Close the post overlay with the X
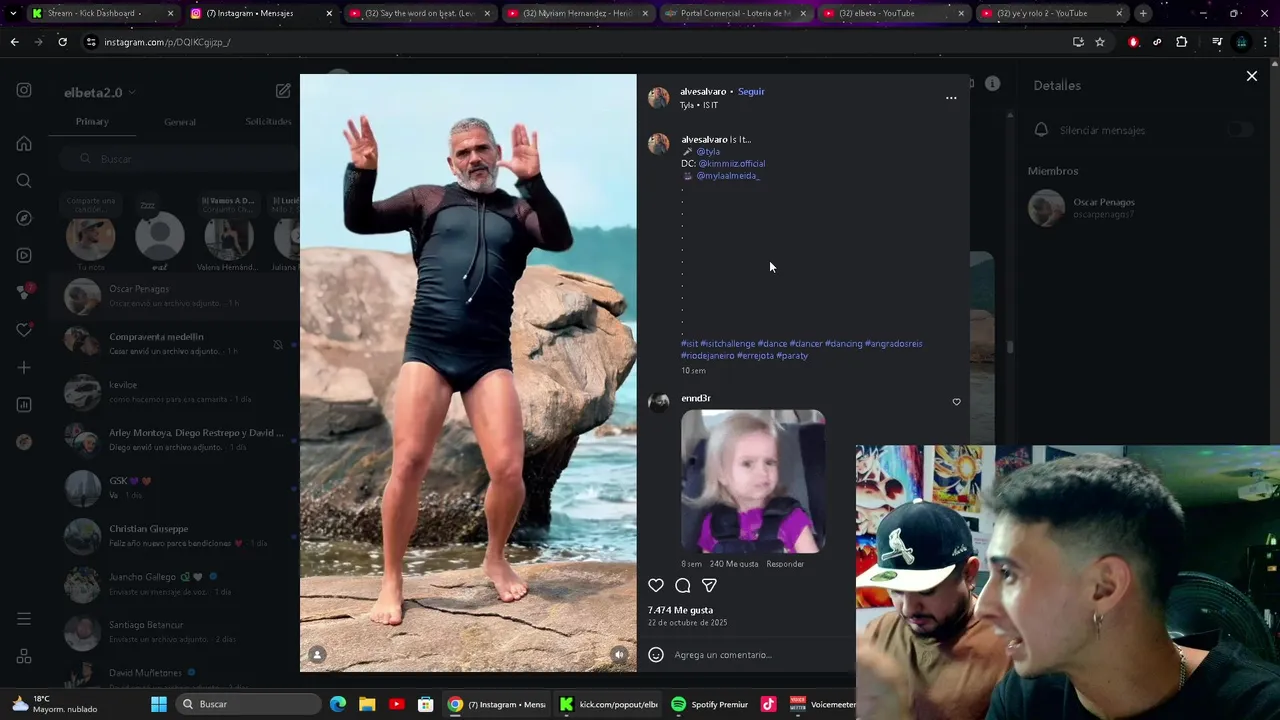The height and width of the screenshot is (720, 1280). (x=1251, y=76)
